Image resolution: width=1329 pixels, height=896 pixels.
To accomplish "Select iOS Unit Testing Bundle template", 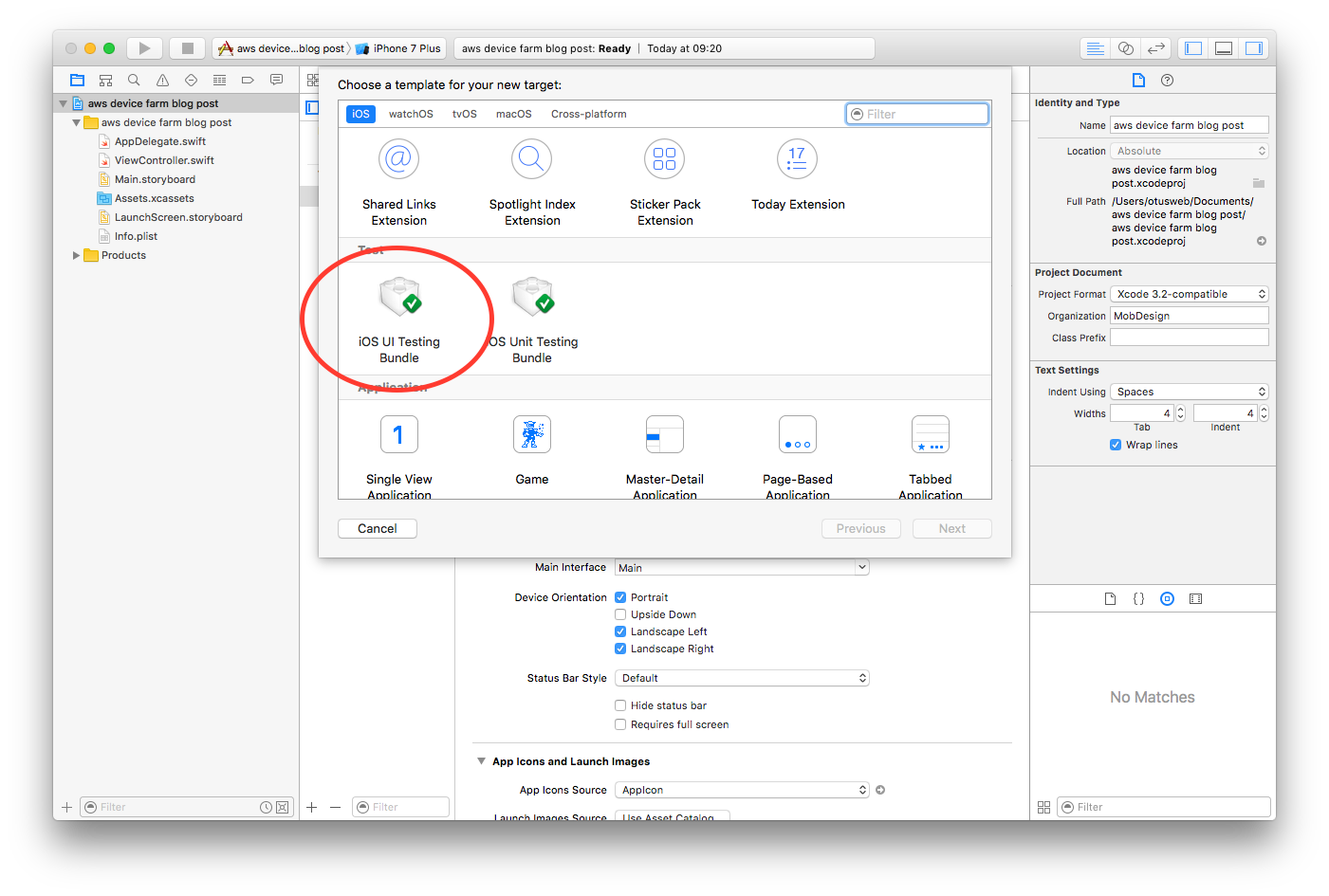I will [532, 320].
